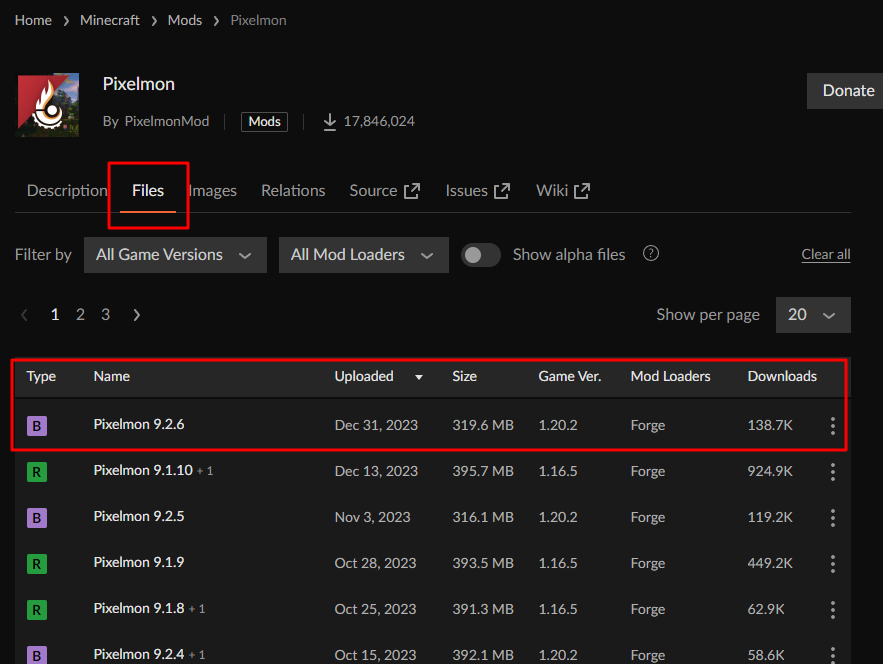
Task: Click the external link icon next to Issues
Action: coord(502,191)
